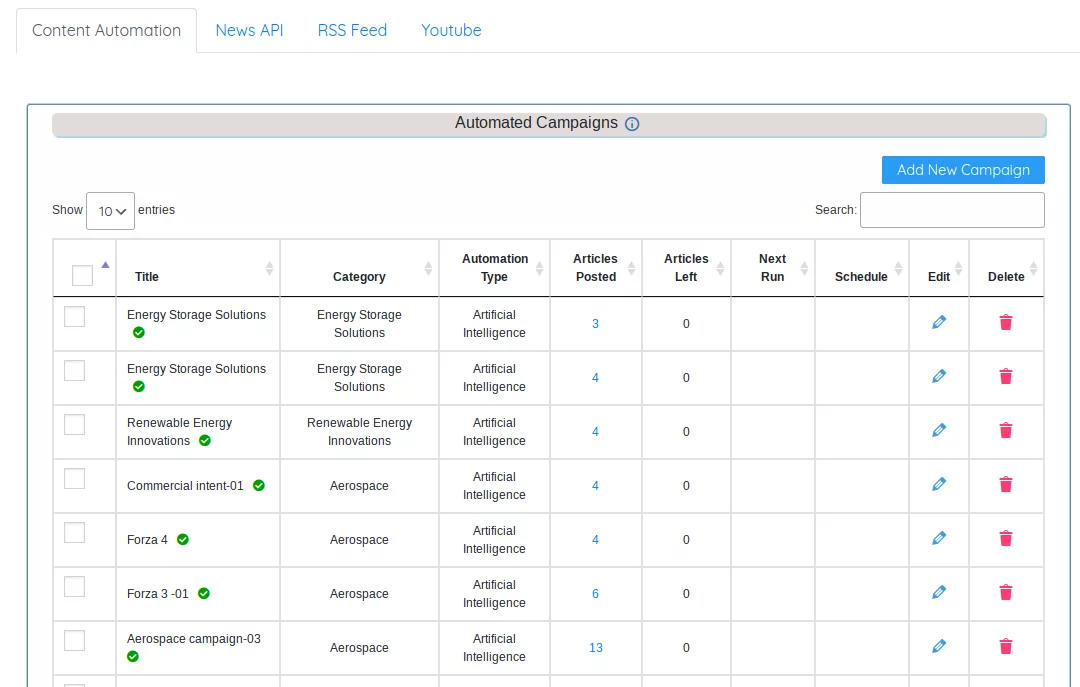Open the 13 articles posted link for Aerospace campaign-03
The height and width of the screenshot is (687, 1080).
[x=596, y=648]
